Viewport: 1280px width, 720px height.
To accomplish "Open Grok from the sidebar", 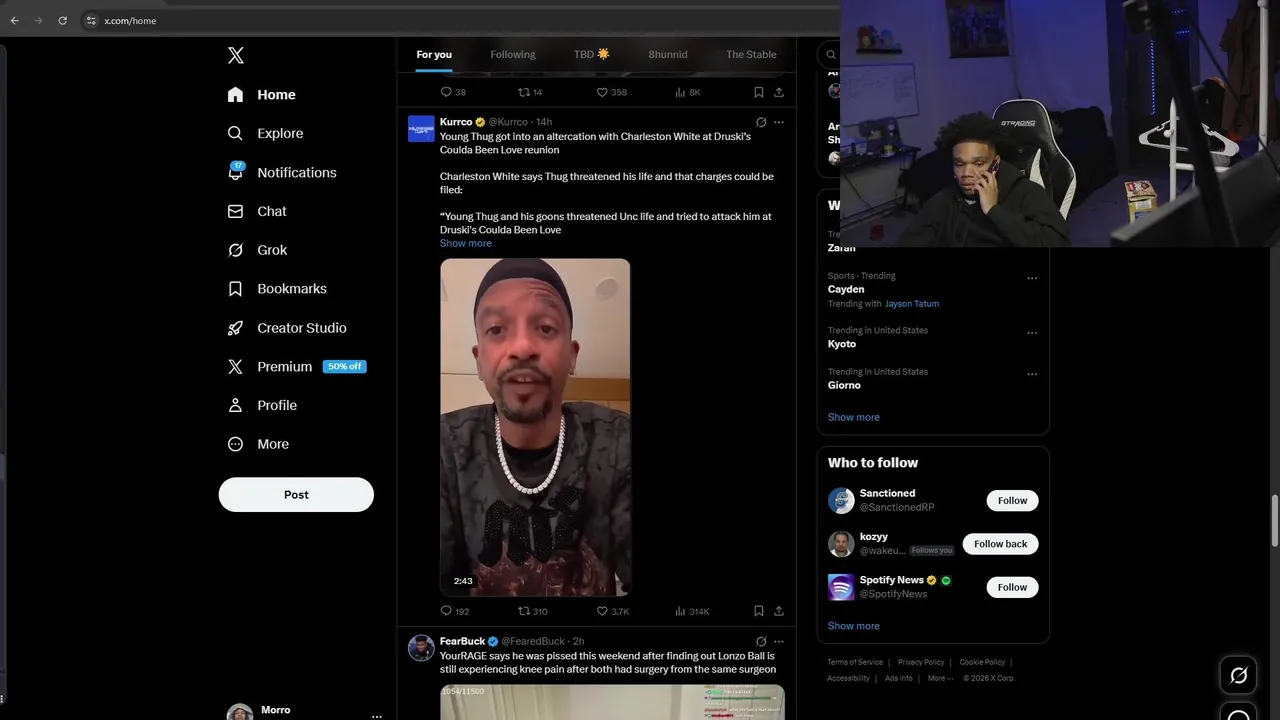I will (x=258, y=250).
